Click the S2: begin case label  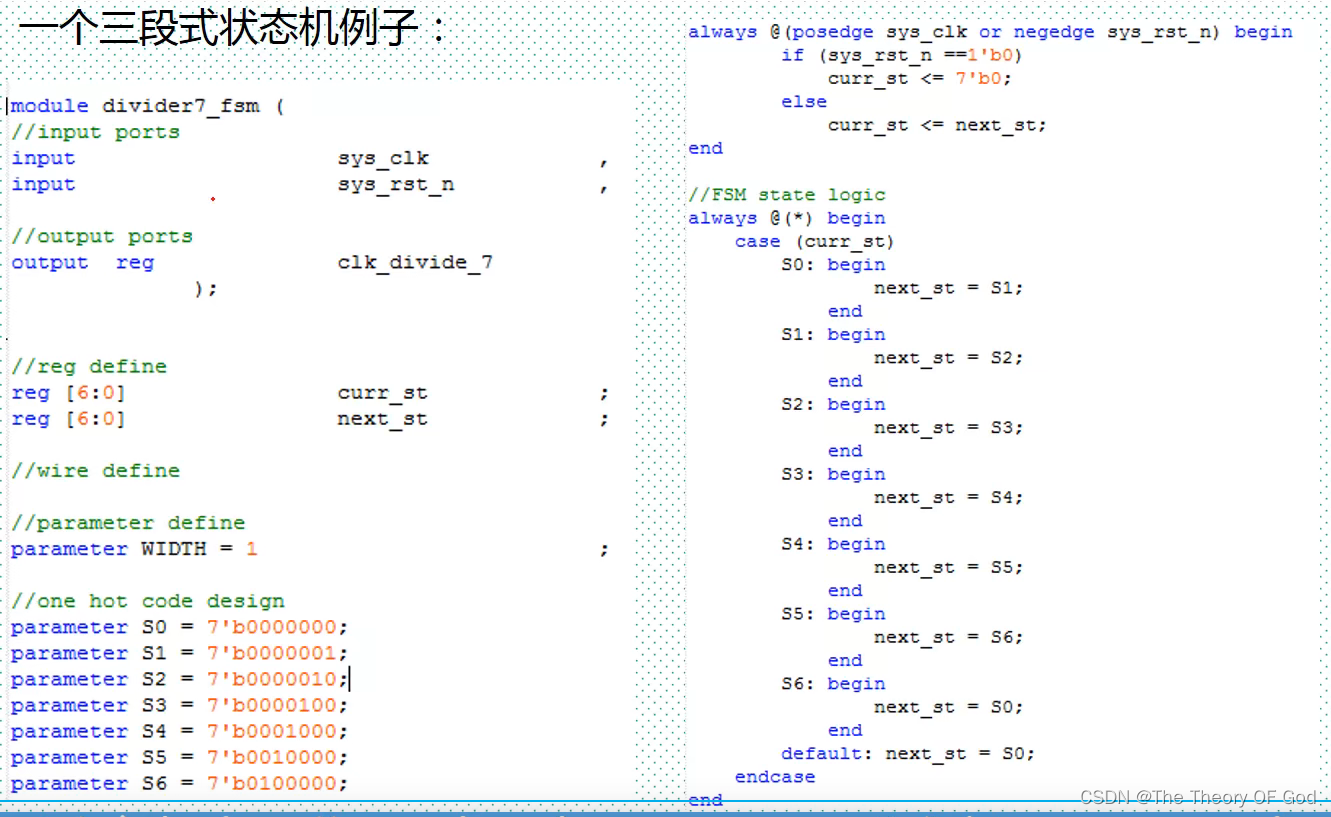click(834, 404)
